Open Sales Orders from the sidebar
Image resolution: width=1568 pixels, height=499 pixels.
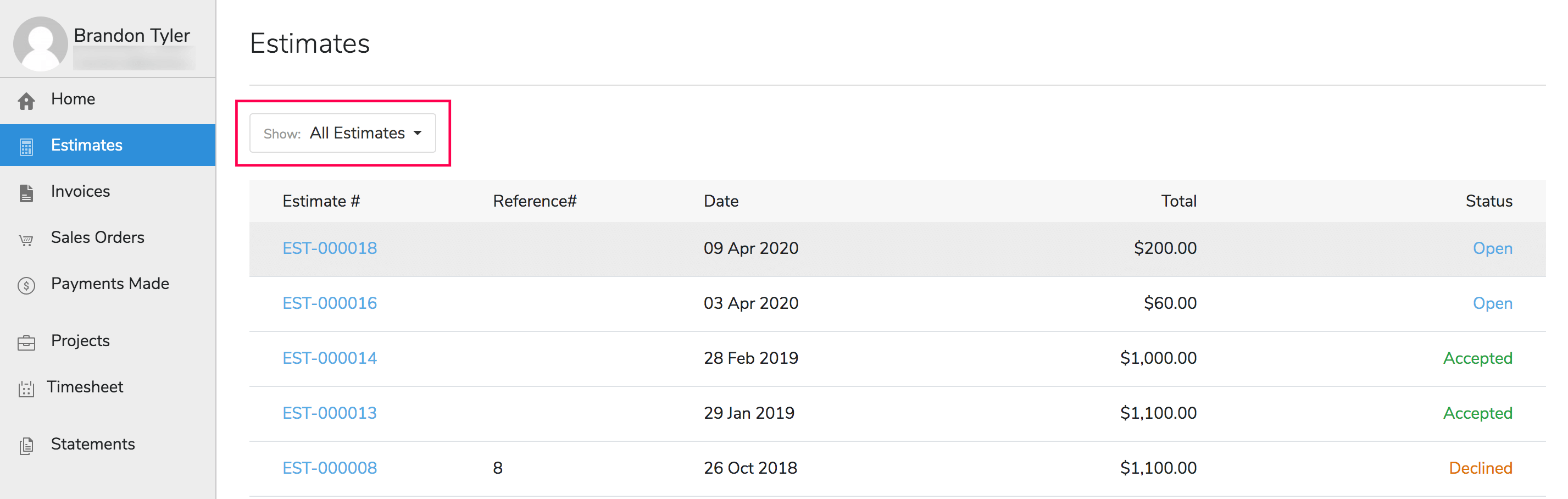[x=97, y=237]
